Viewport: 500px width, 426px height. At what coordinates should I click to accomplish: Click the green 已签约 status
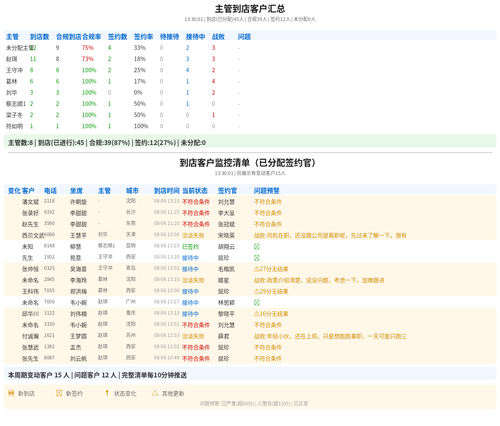click(x=190, y=247)
